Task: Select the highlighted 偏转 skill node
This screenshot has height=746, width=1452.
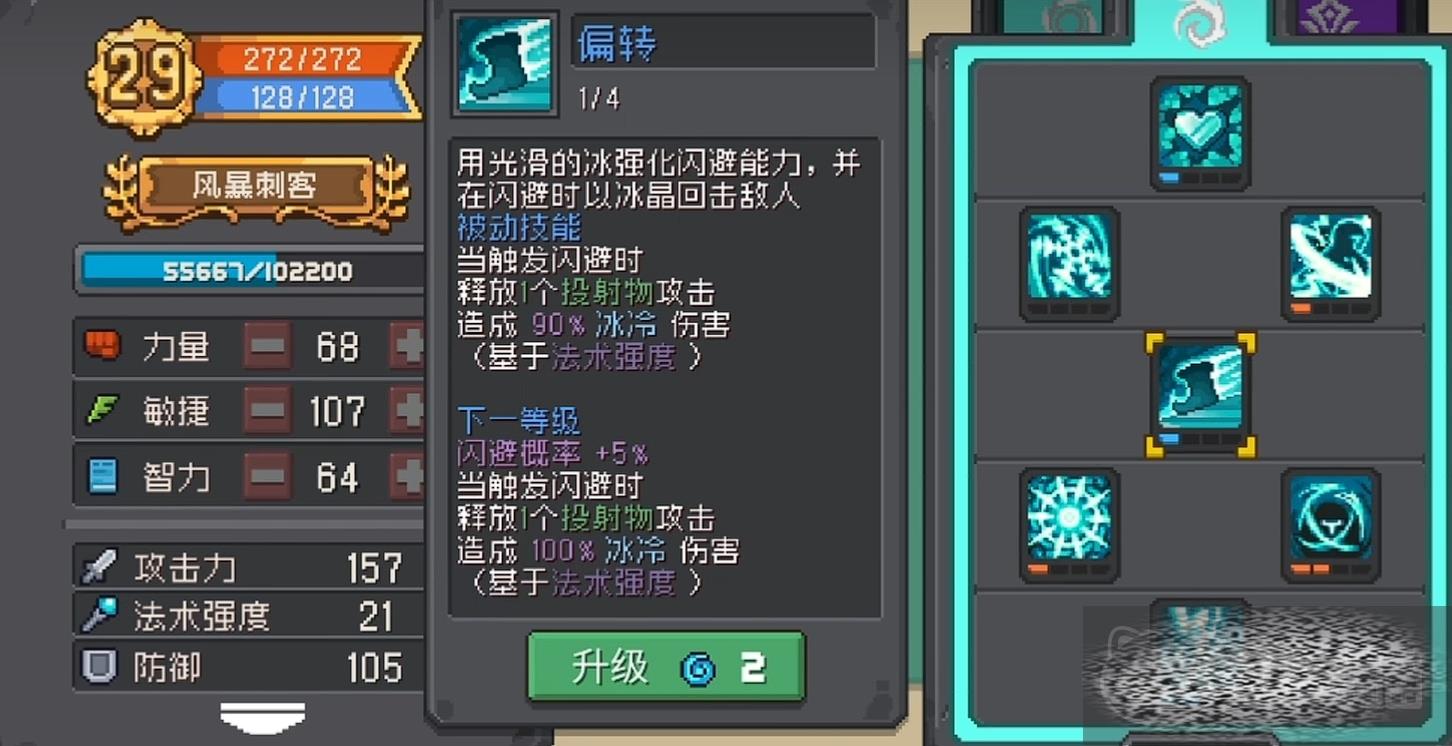Action: click(x=1200, y=395)
